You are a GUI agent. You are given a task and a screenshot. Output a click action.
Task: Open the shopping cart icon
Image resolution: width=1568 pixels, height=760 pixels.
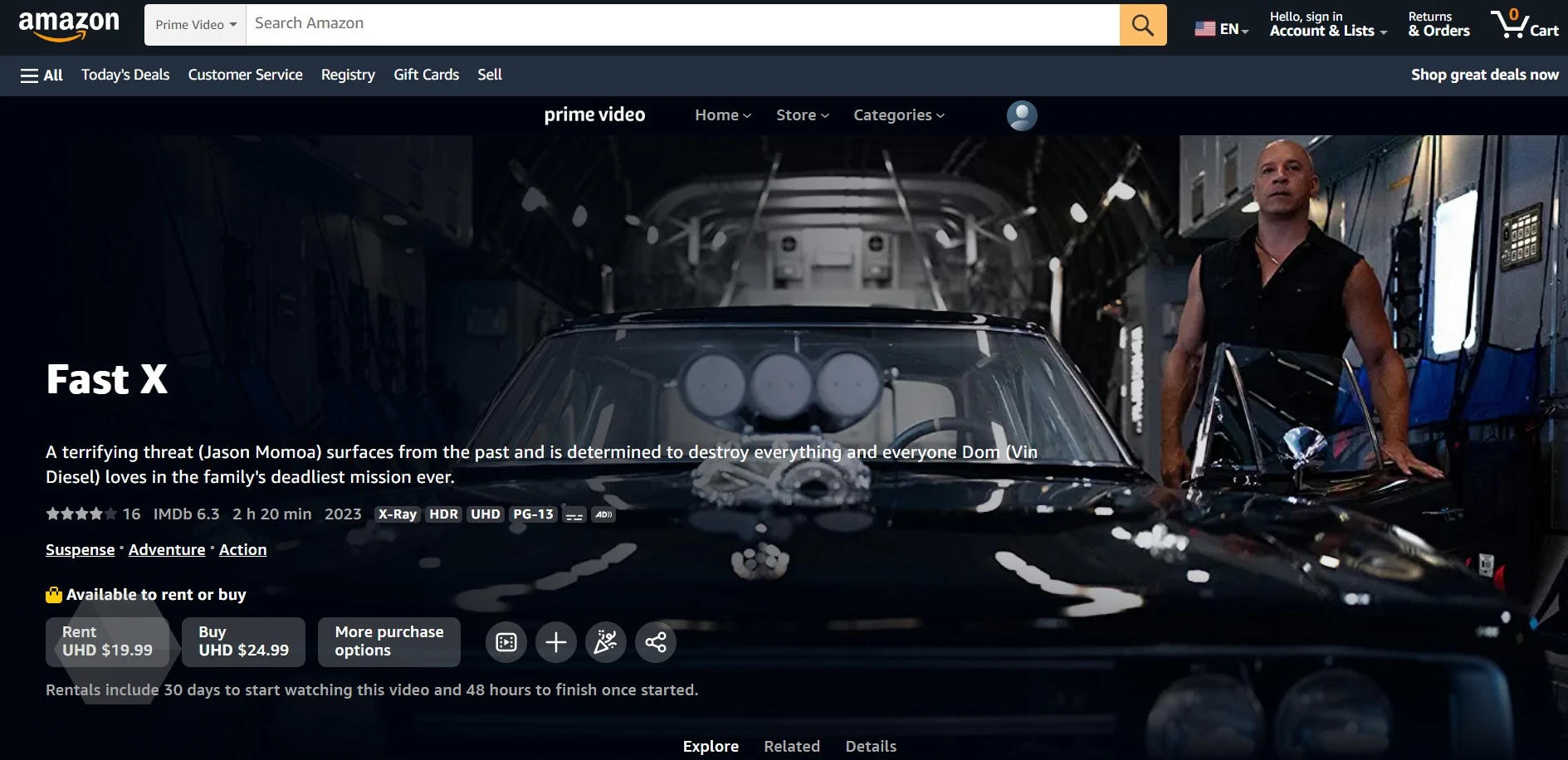(1524, 25)
